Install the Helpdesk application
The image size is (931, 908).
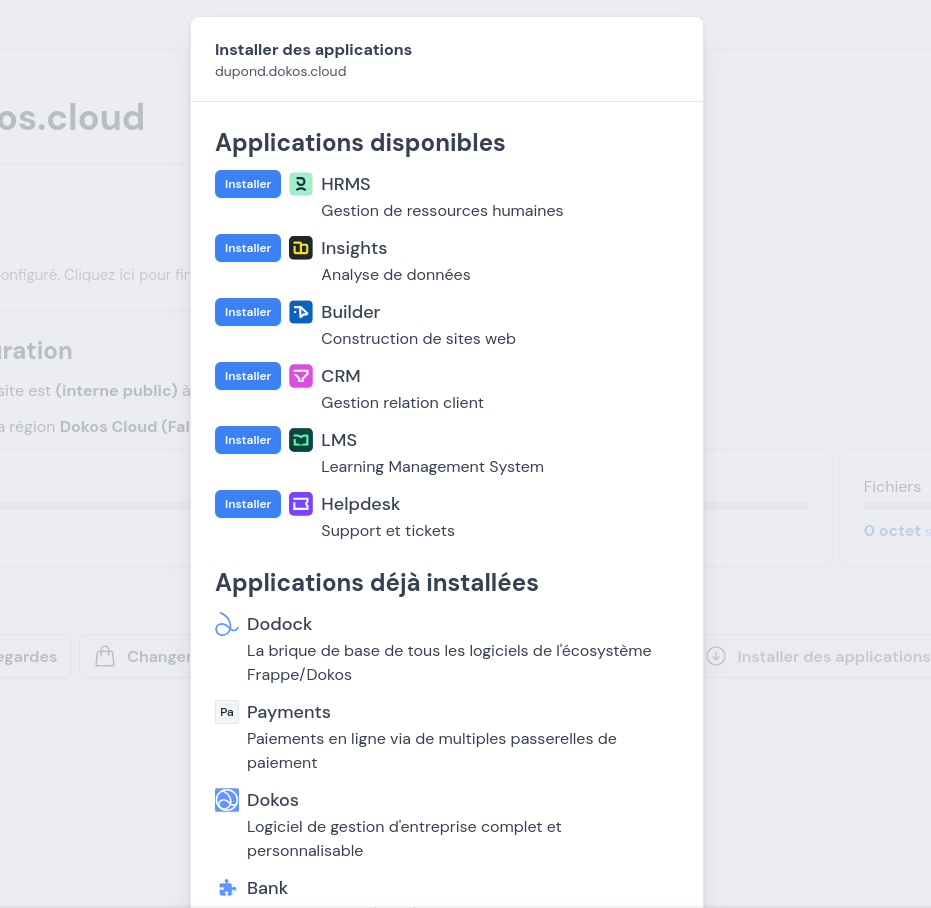click(248, 504)
